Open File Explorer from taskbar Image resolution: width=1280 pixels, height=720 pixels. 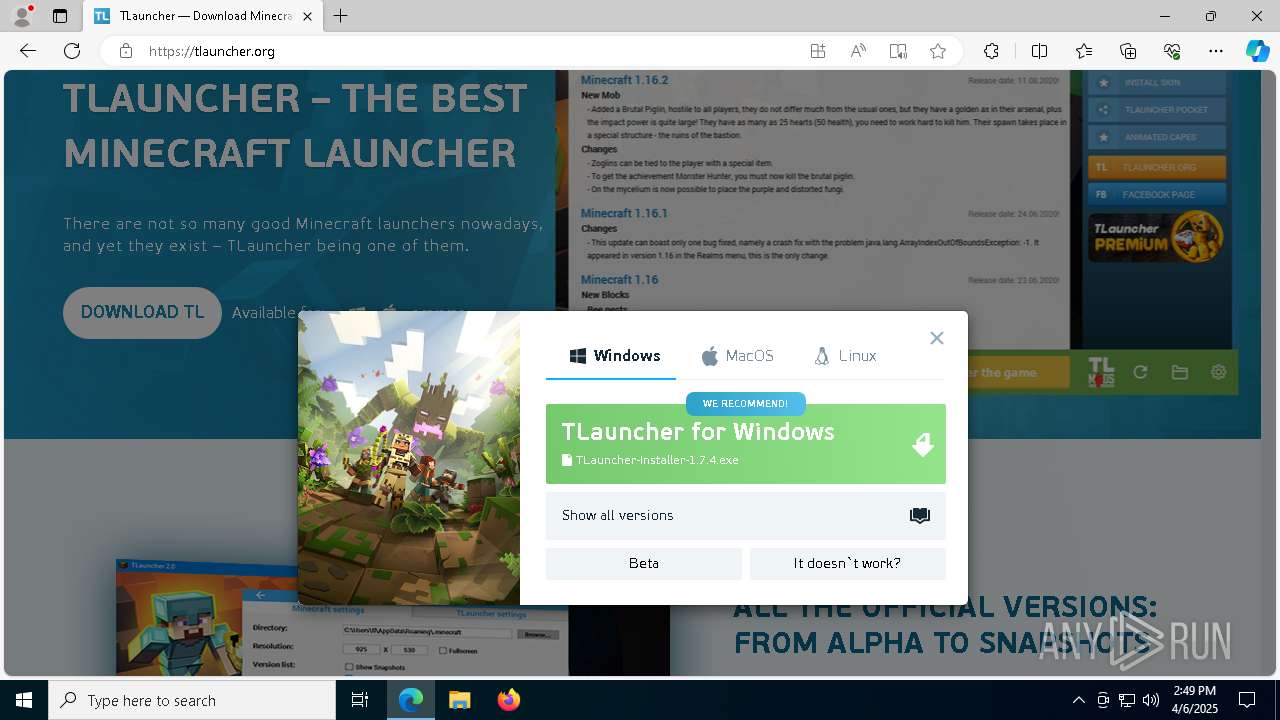(459, 700)
